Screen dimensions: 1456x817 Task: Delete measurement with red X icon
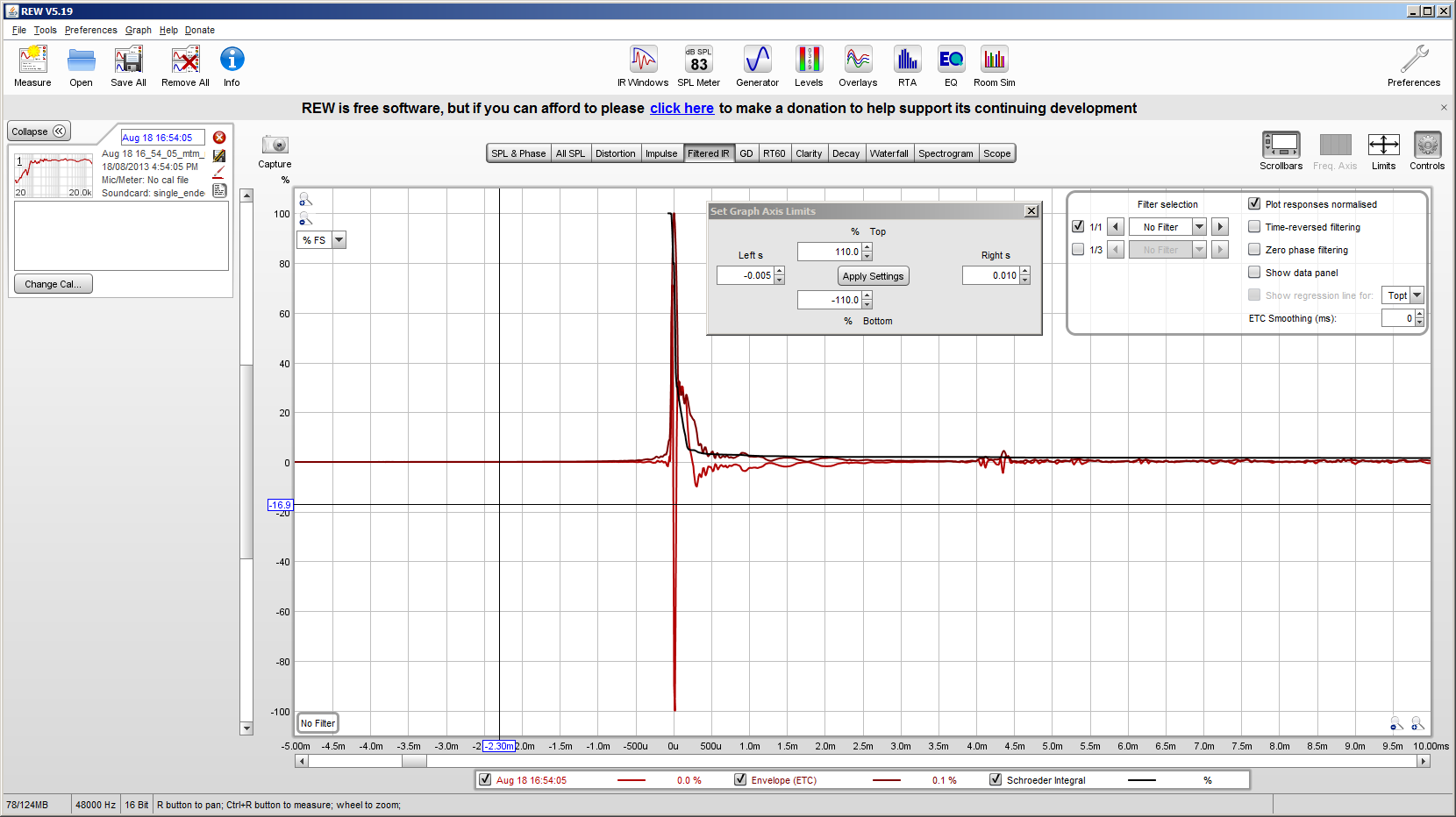coord(219,138)
